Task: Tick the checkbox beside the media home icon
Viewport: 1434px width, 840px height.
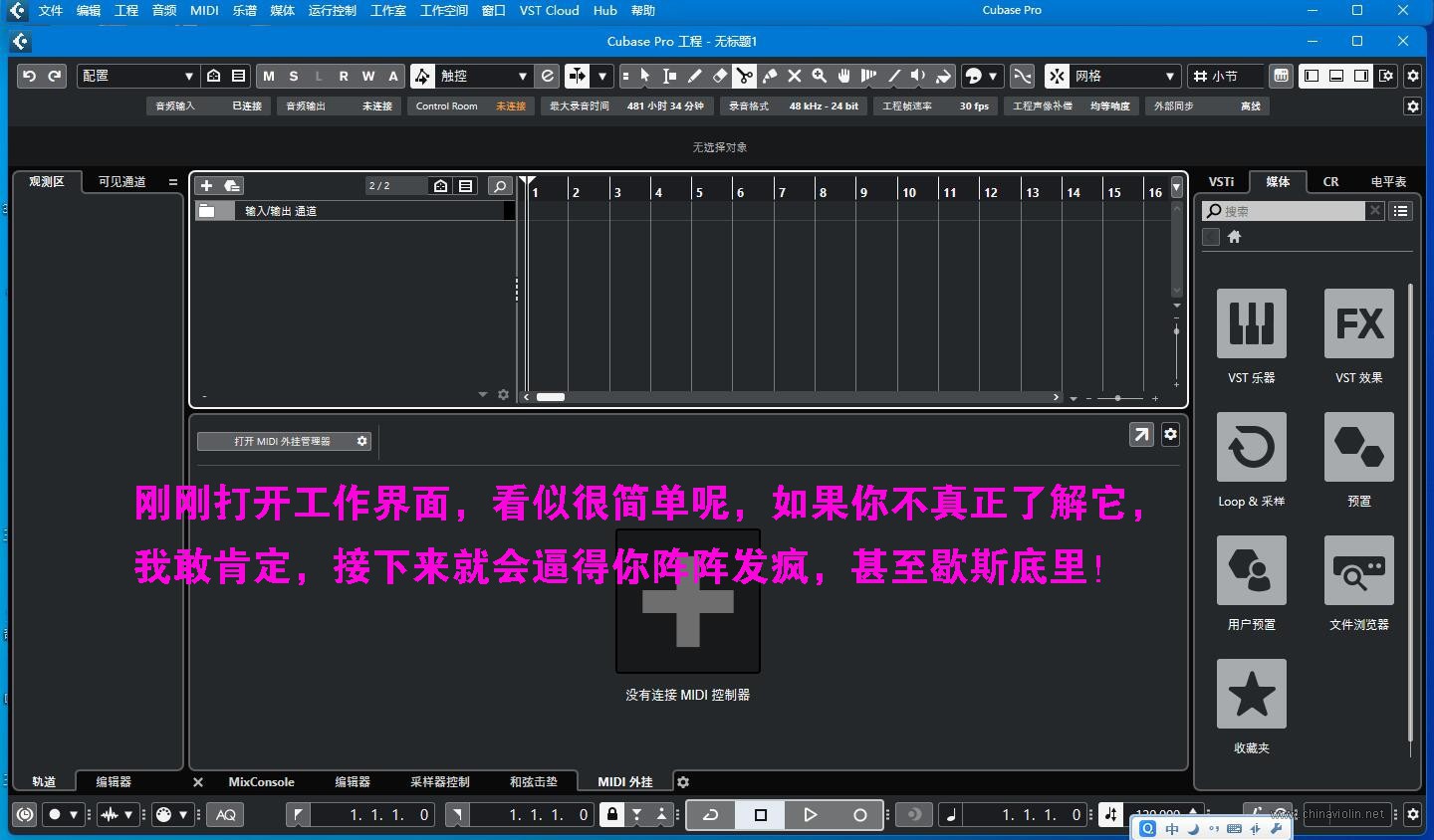Action: tap(1211, 237)
